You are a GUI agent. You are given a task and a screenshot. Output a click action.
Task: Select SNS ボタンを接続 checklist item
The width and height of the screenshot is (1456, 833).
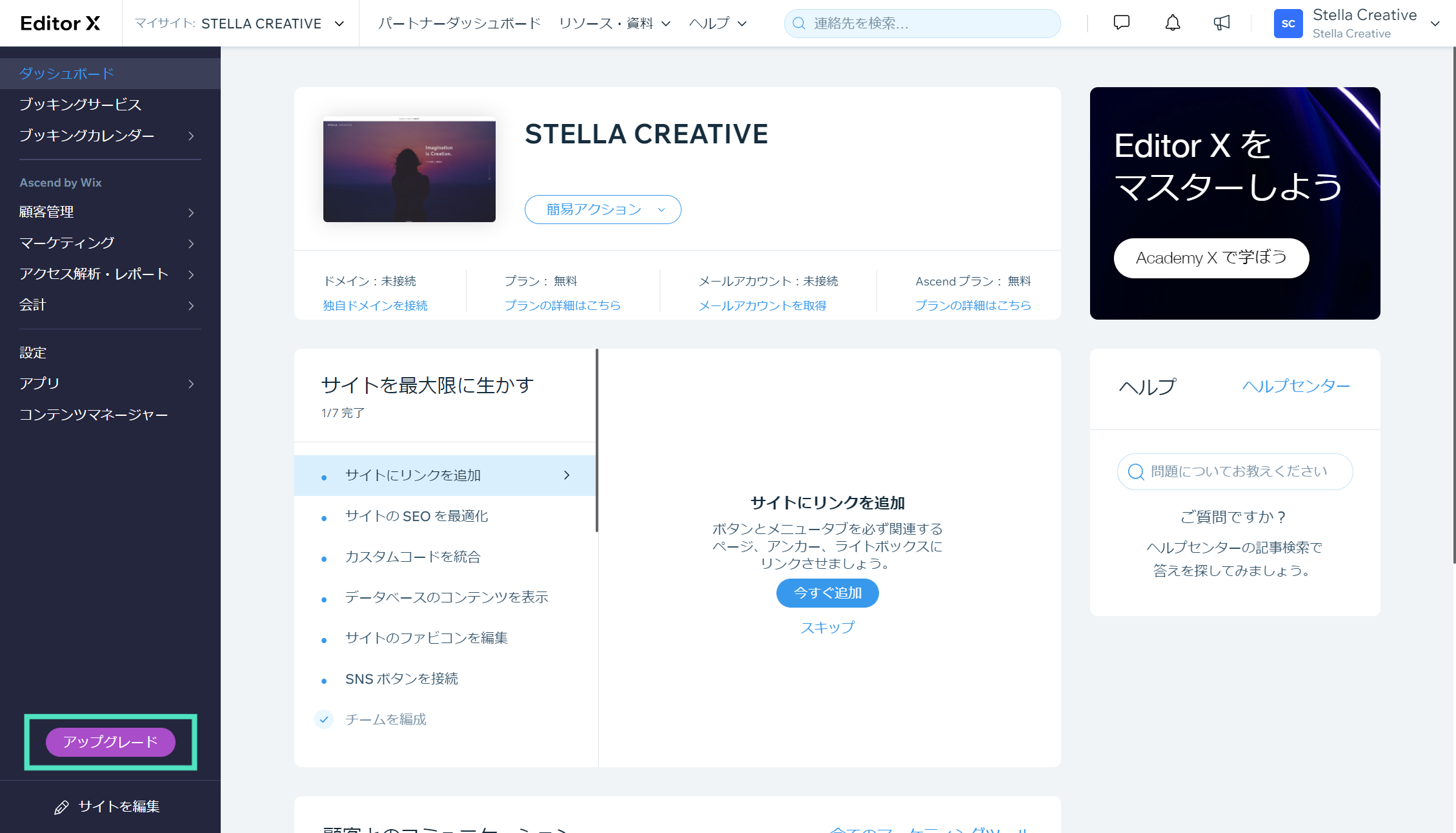(x=445, y=679)
